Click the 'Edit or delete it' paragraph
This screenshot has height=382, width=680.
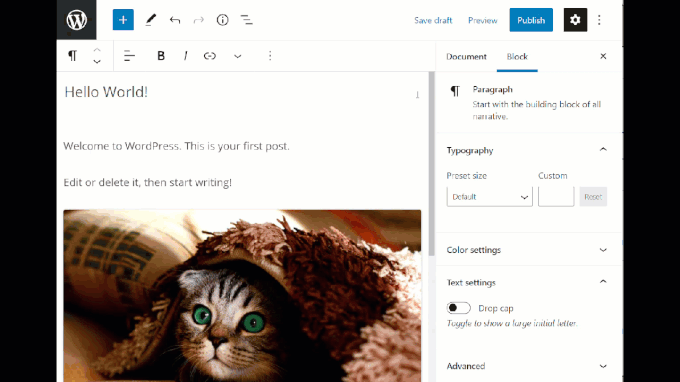(x=147, y=183)
